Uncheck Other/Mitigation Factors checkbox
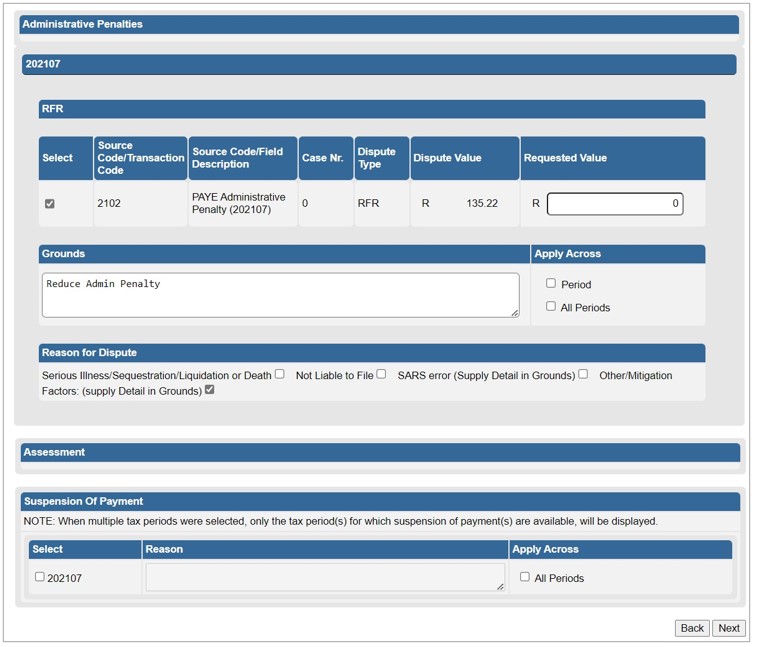Viewport: 762px width, 647px height. (x=209, y=390)
